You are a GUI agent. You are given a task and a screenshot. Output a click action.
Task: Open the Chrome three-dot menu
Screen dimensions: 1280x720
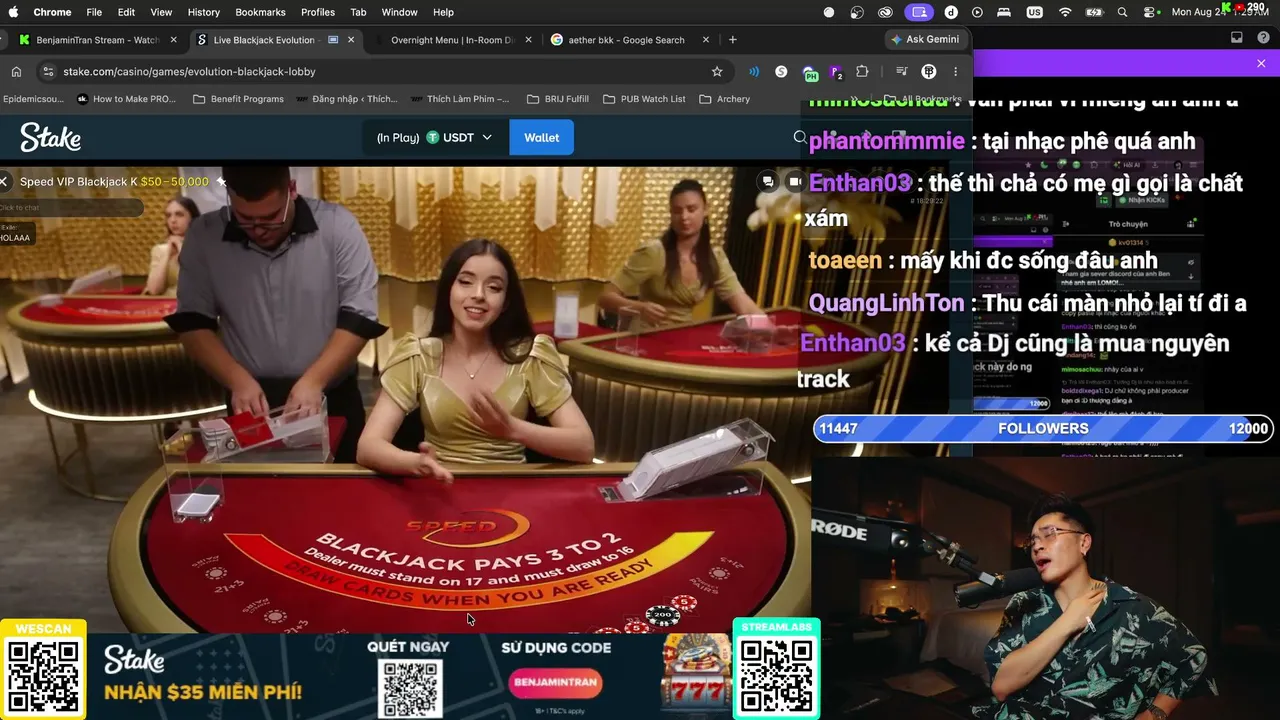coord(955,72)
